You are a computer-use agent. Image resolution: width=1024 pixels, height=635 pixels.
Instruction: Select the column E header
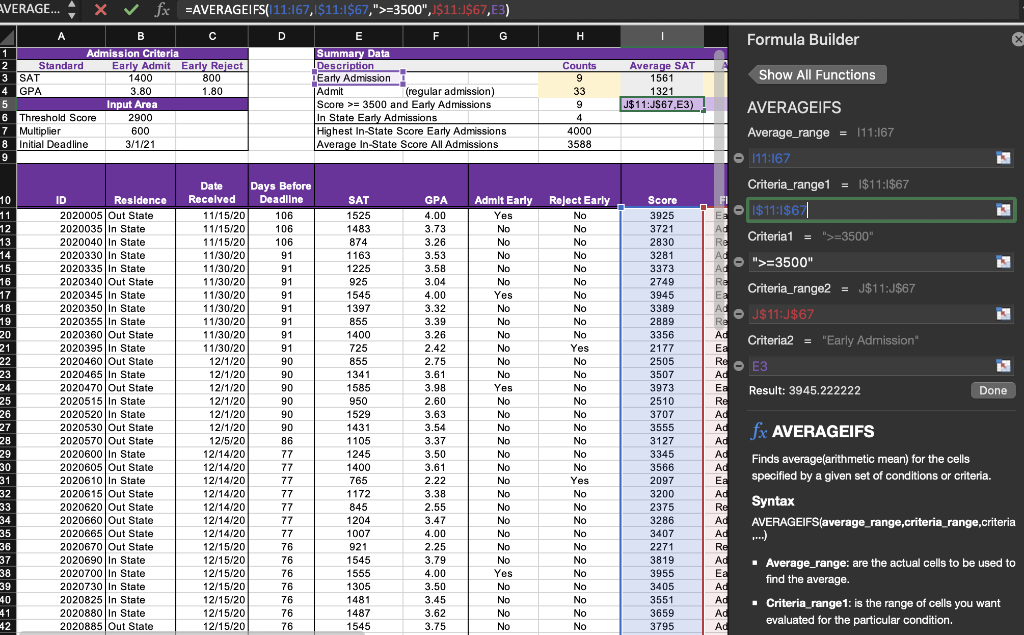[357, 35]
